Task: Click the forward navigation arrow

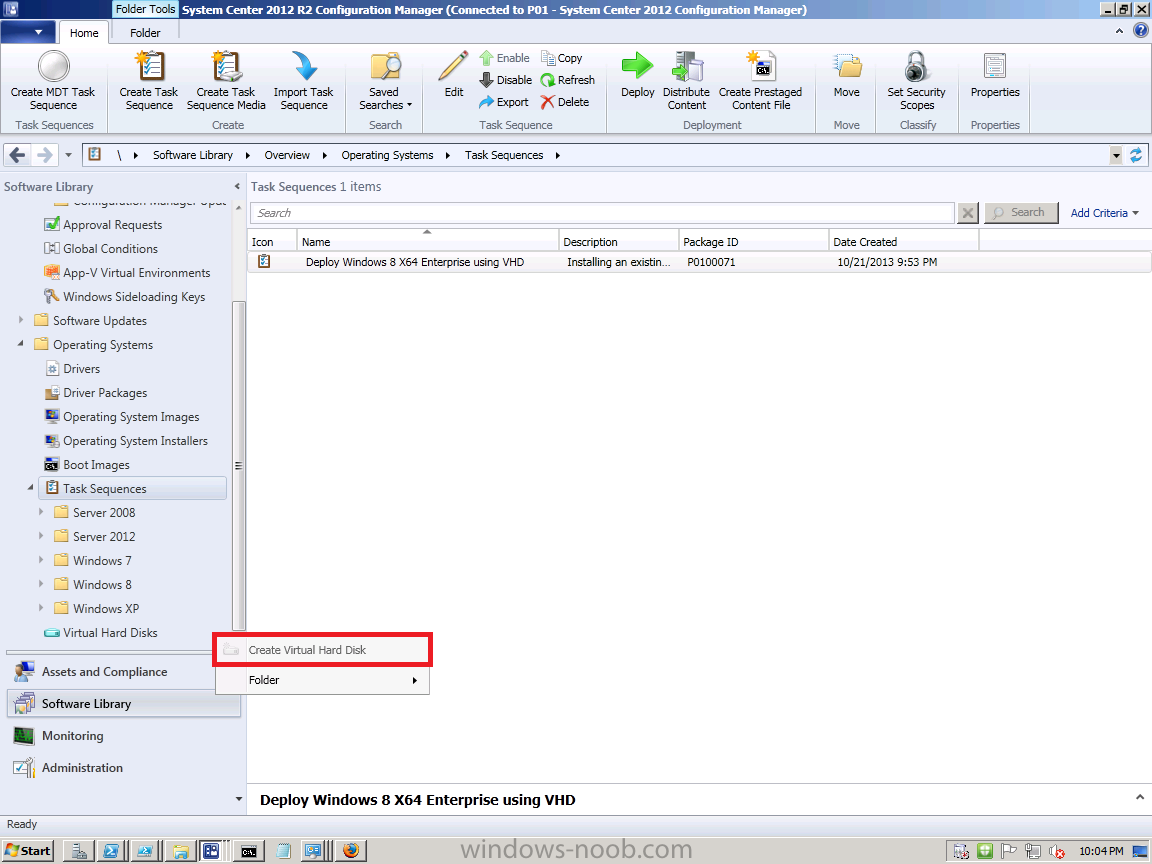Action: click(x=45, y=155)
